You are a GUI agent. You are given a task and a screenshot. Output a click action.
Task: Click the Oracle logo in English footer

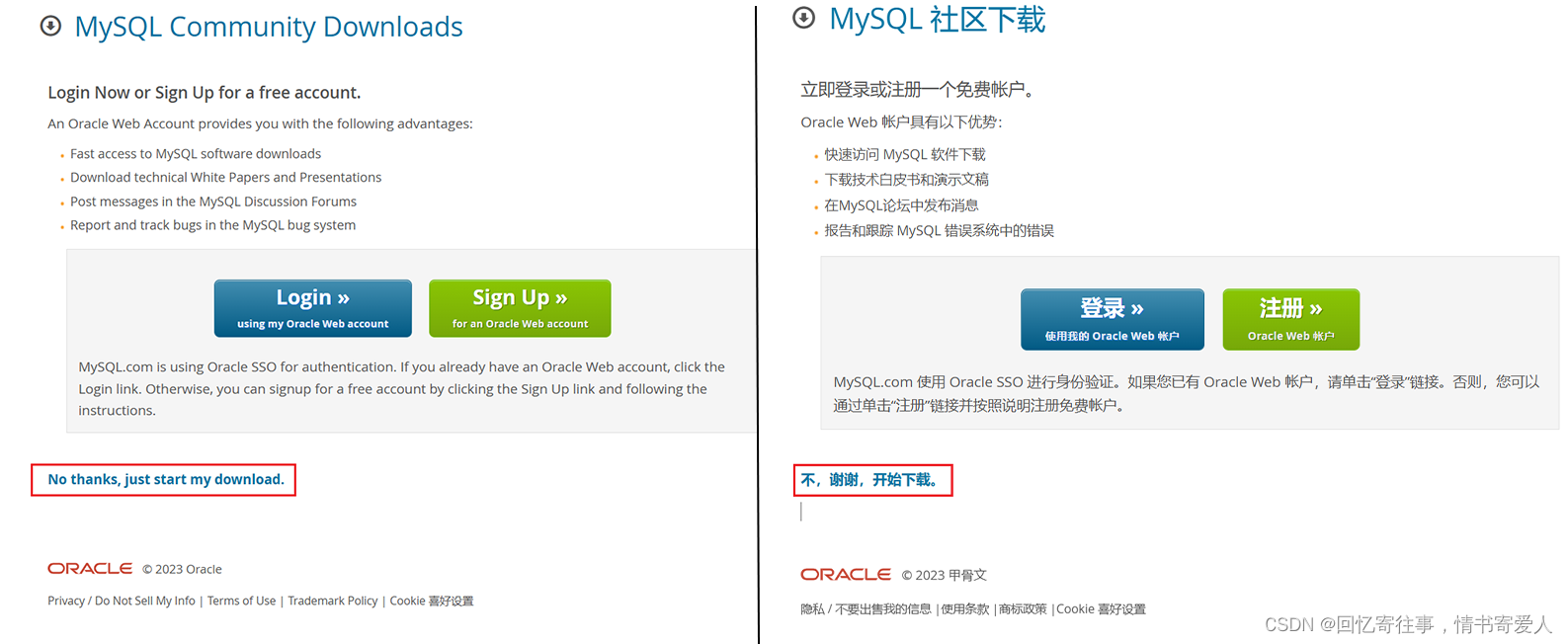pyautogui.click(x=90, y=569)
